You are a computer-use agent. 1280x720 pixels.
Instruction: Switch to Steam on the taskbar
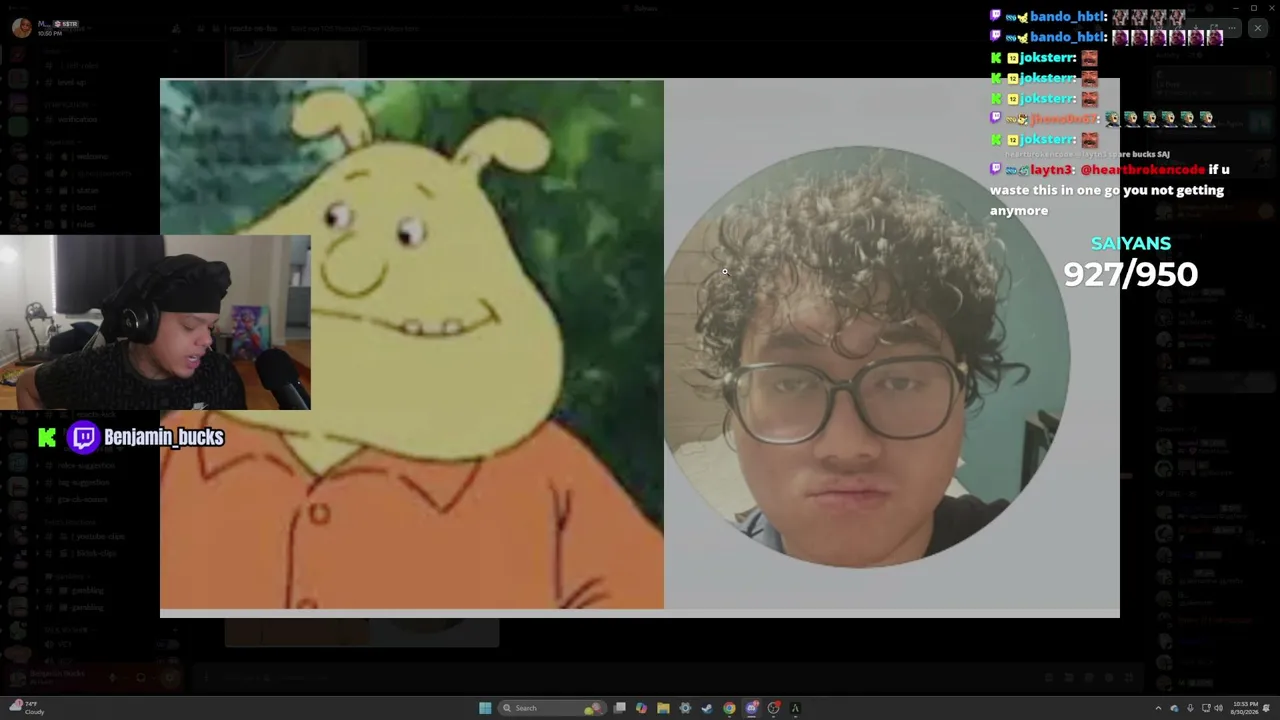pyautogui.click(x=707, y=708)
